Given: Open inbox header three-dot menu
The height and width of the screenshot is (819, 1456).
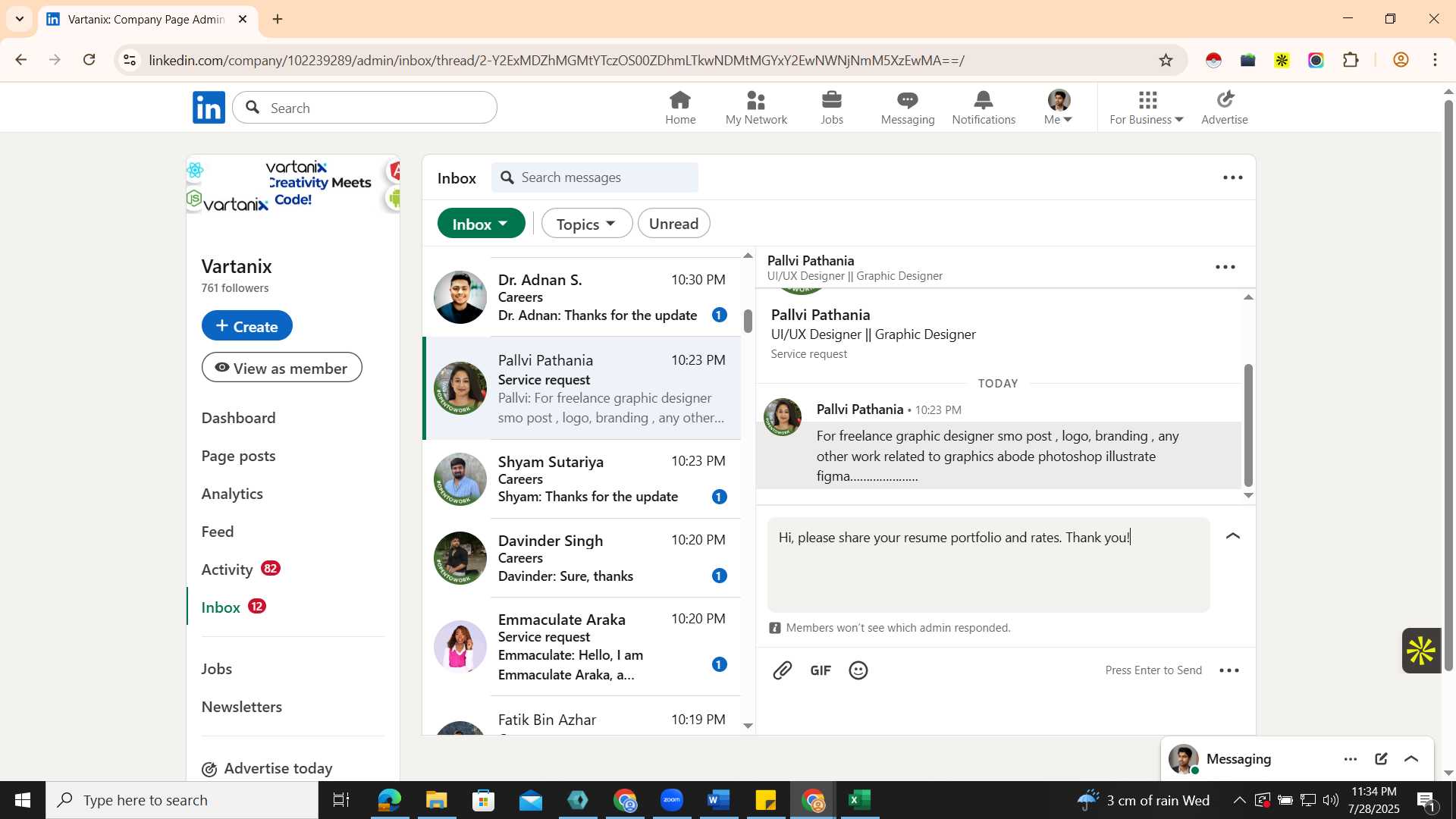Looking at the screenshot, I should tap(1233, 177).
